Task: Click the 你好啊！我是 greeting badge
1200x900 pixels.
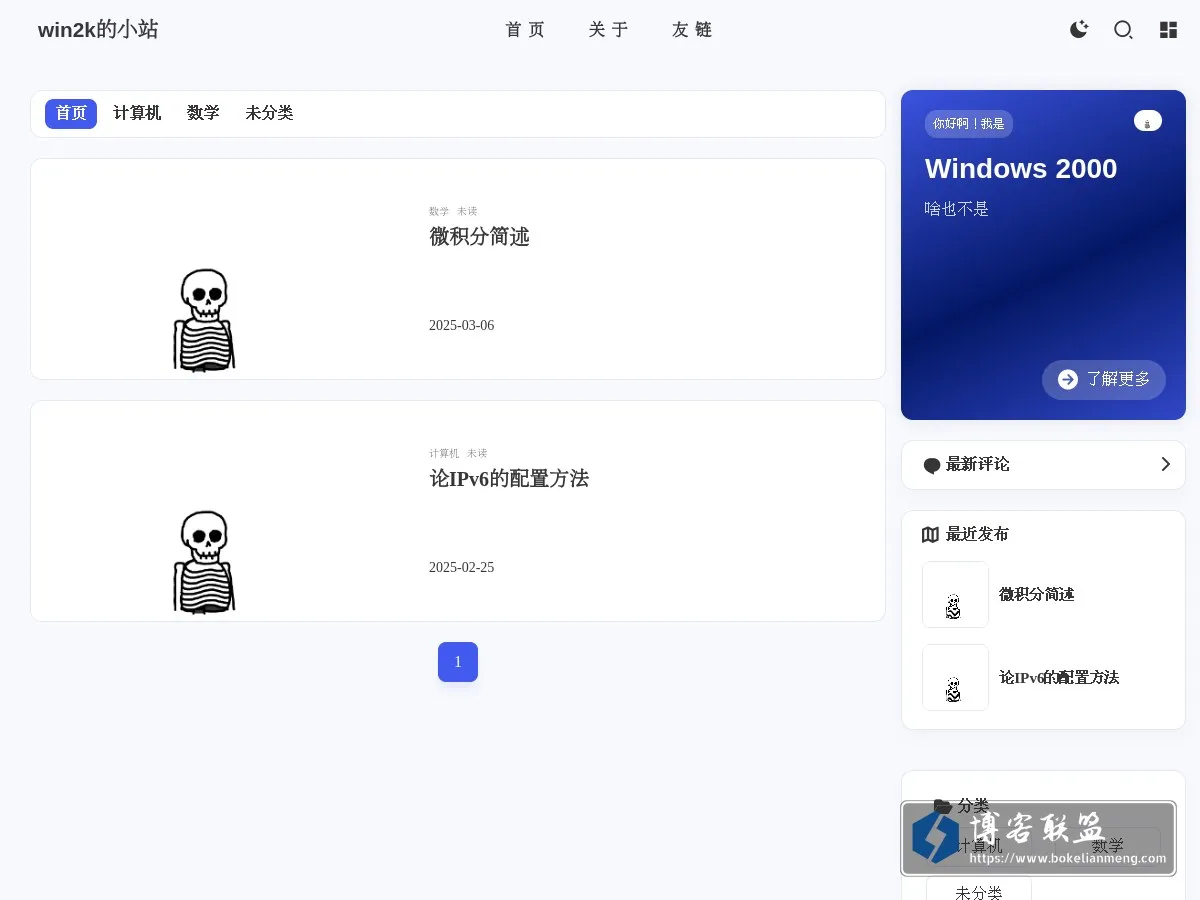Action: click(969, 124)
